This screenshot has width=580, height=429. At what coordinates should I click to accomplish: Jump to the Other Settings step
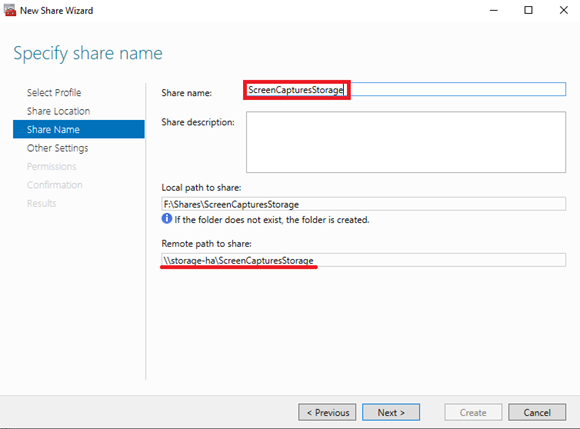click(x=57, y=148)
